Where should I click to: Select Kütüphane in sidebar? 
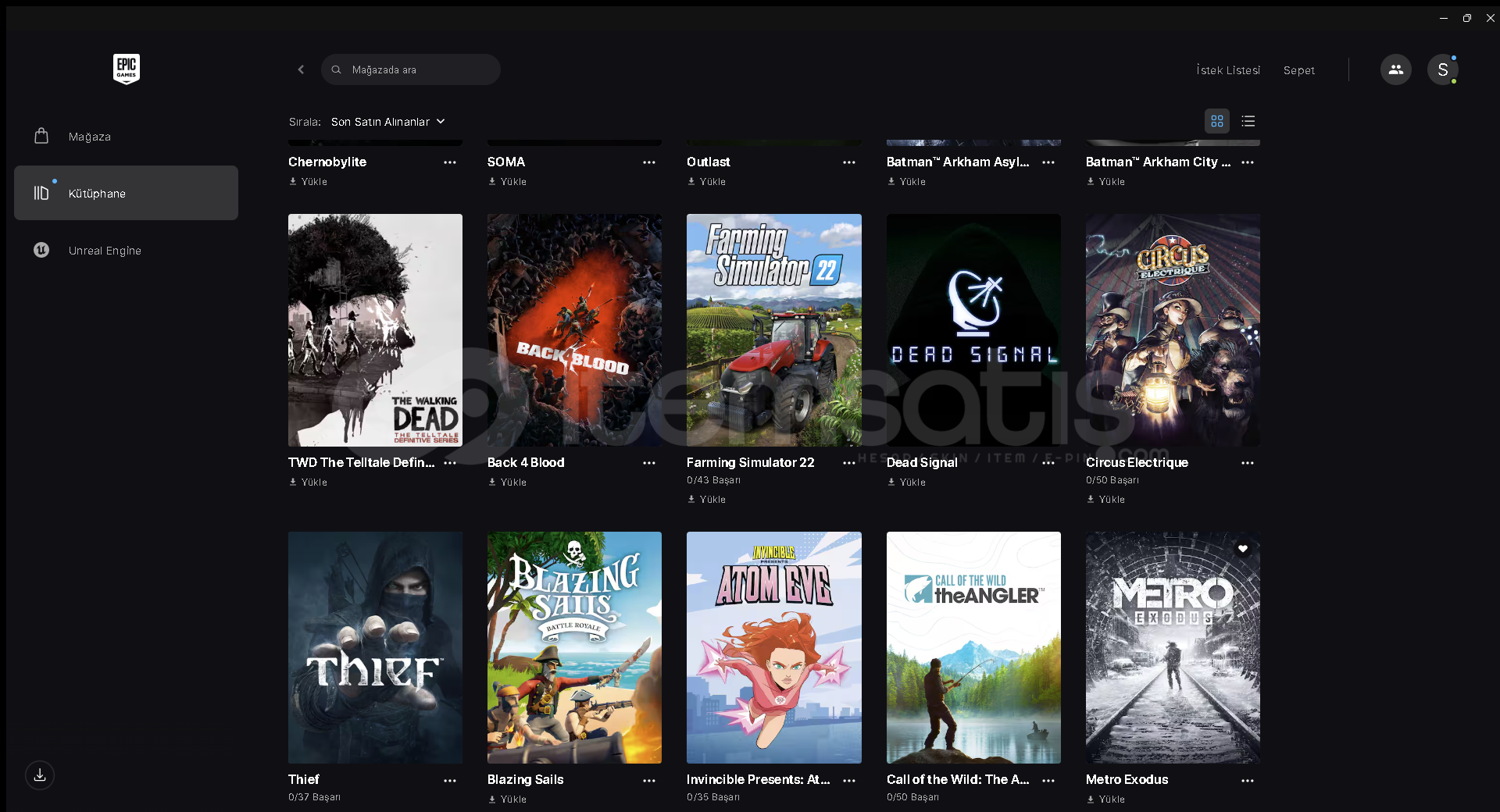pyautogui.click(x=126, y=193)
